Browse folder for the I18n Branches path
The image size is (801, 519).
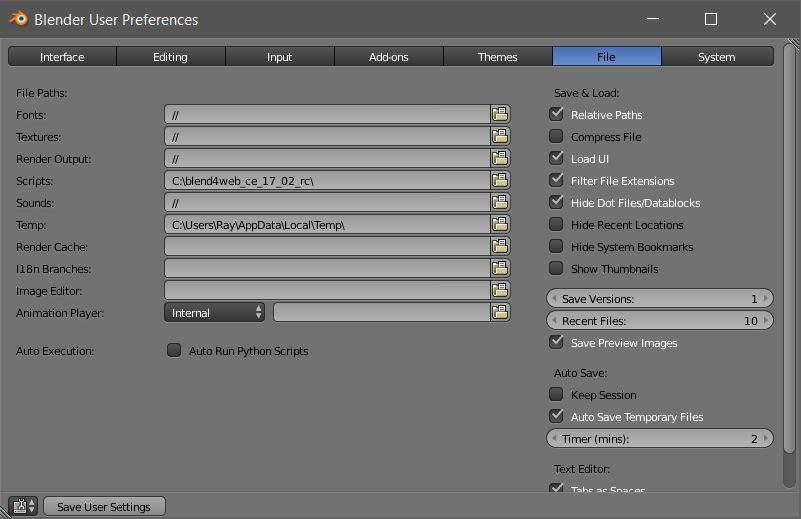pyautogui.click(x=500, y=268)
